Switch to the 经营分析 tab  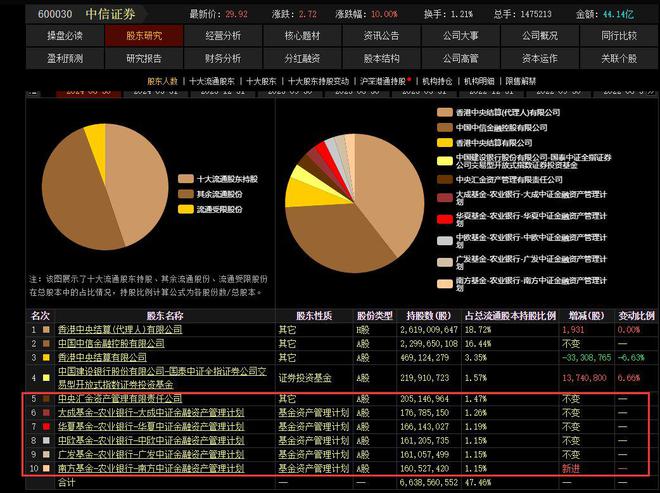223,36
